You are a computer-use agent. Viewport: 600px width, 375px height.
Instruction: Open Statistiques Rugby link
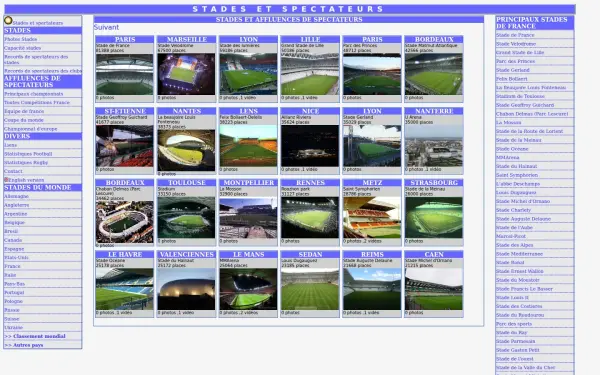(x=26, y=163)
